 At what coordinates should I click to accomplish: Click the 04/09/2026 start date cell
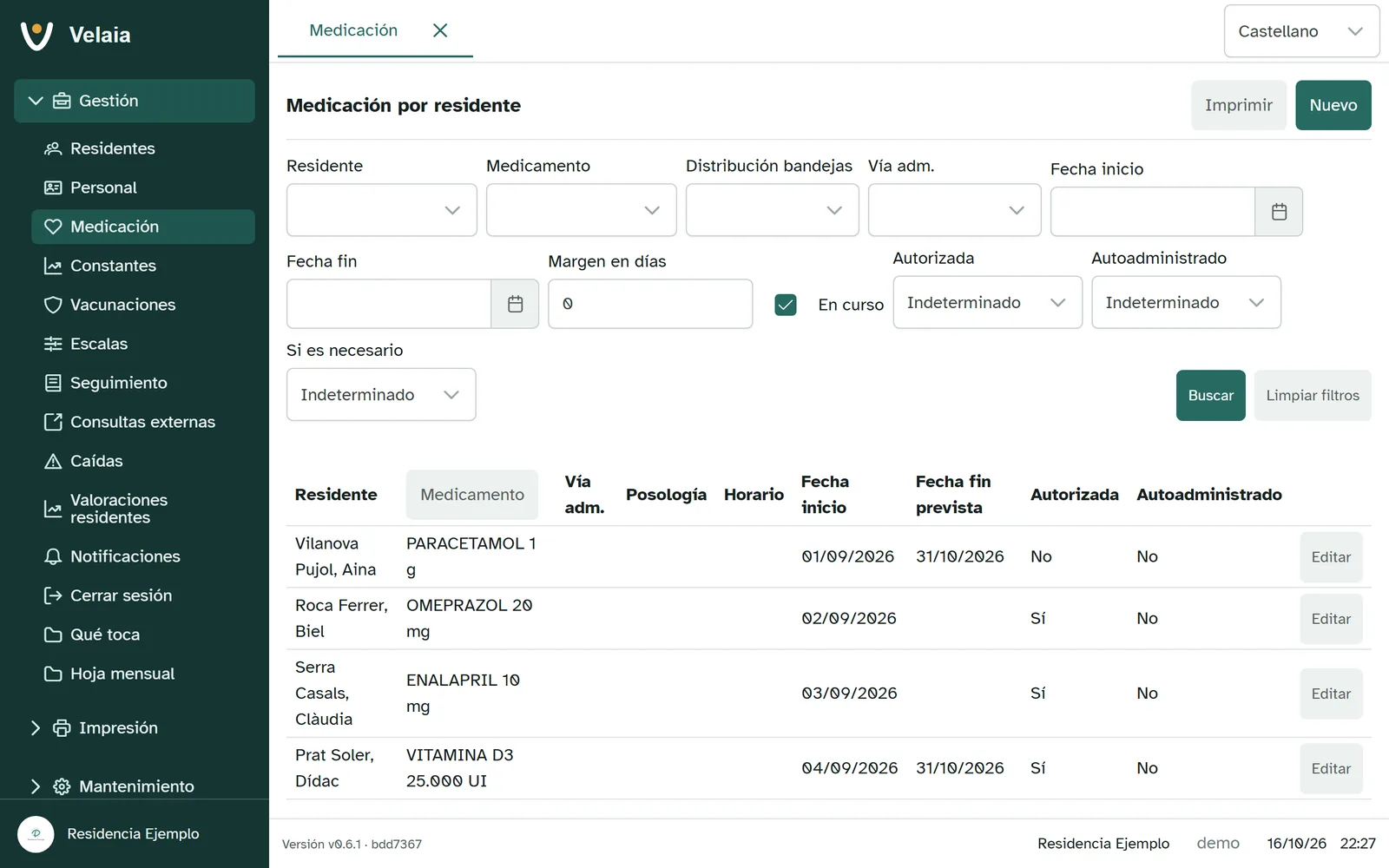click(850, 768)
